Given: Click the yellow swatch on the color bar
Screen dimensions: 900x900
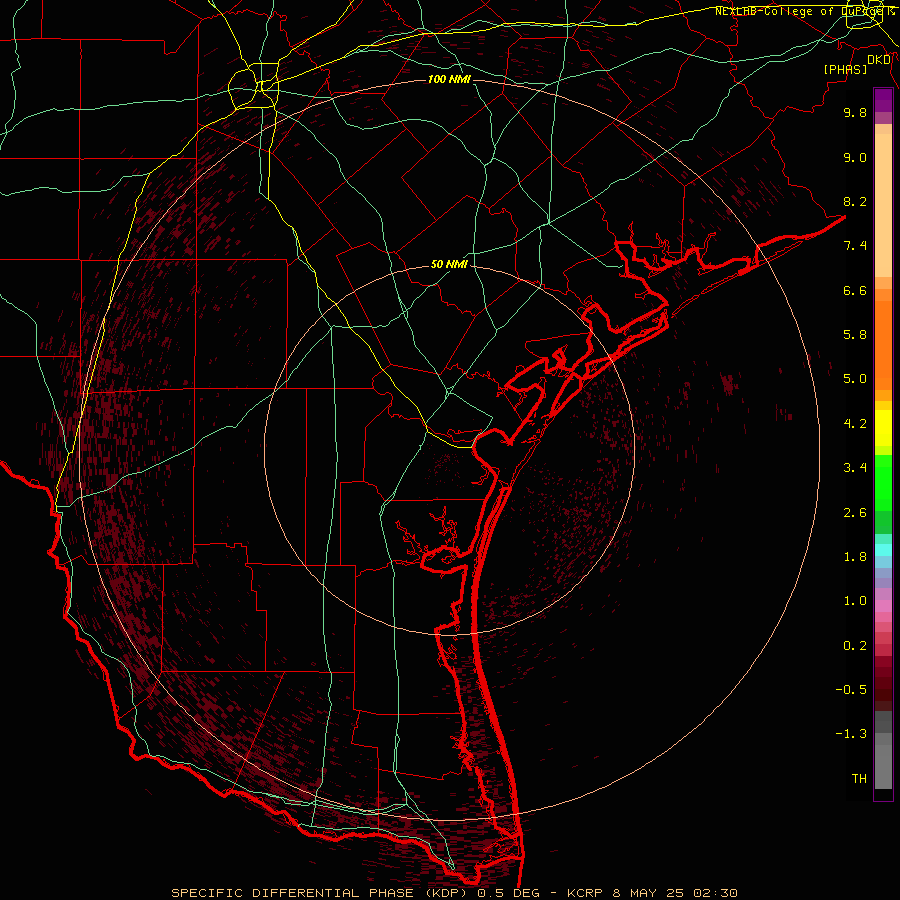Looking at the screenshot, I should click(x=883, y=428).
